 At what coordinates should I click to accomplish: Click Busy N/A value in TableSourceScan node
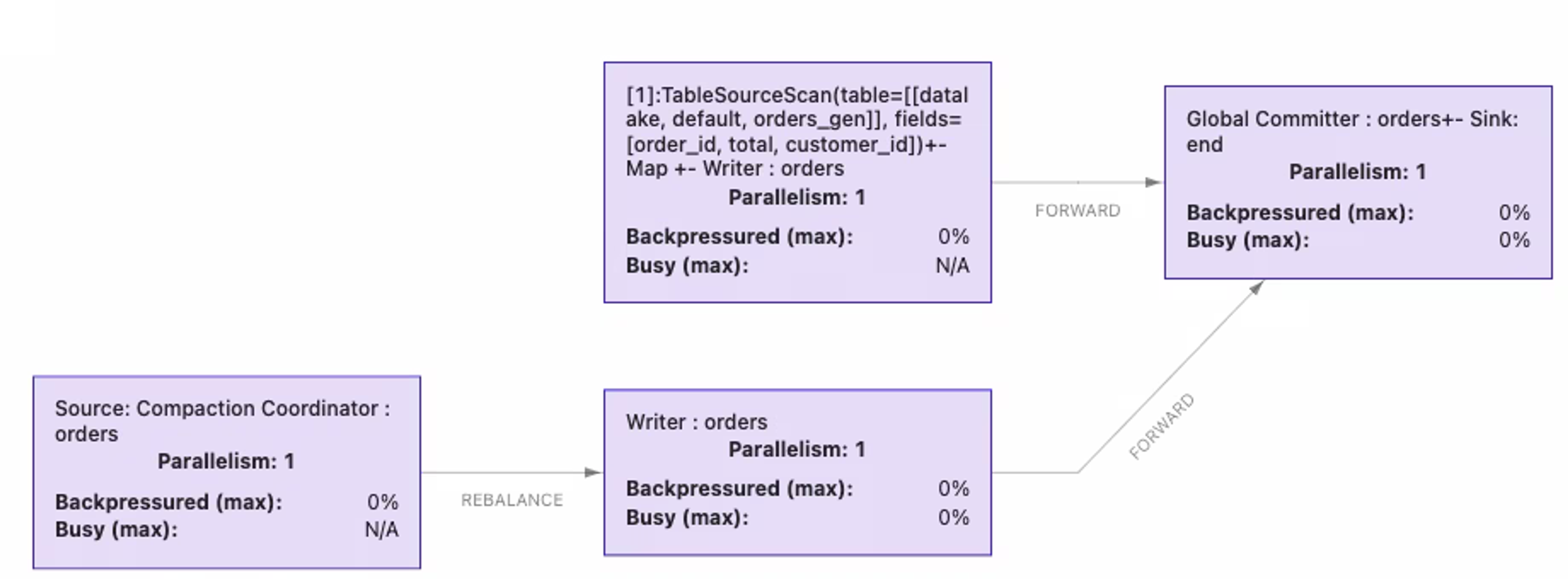(953, 265)
